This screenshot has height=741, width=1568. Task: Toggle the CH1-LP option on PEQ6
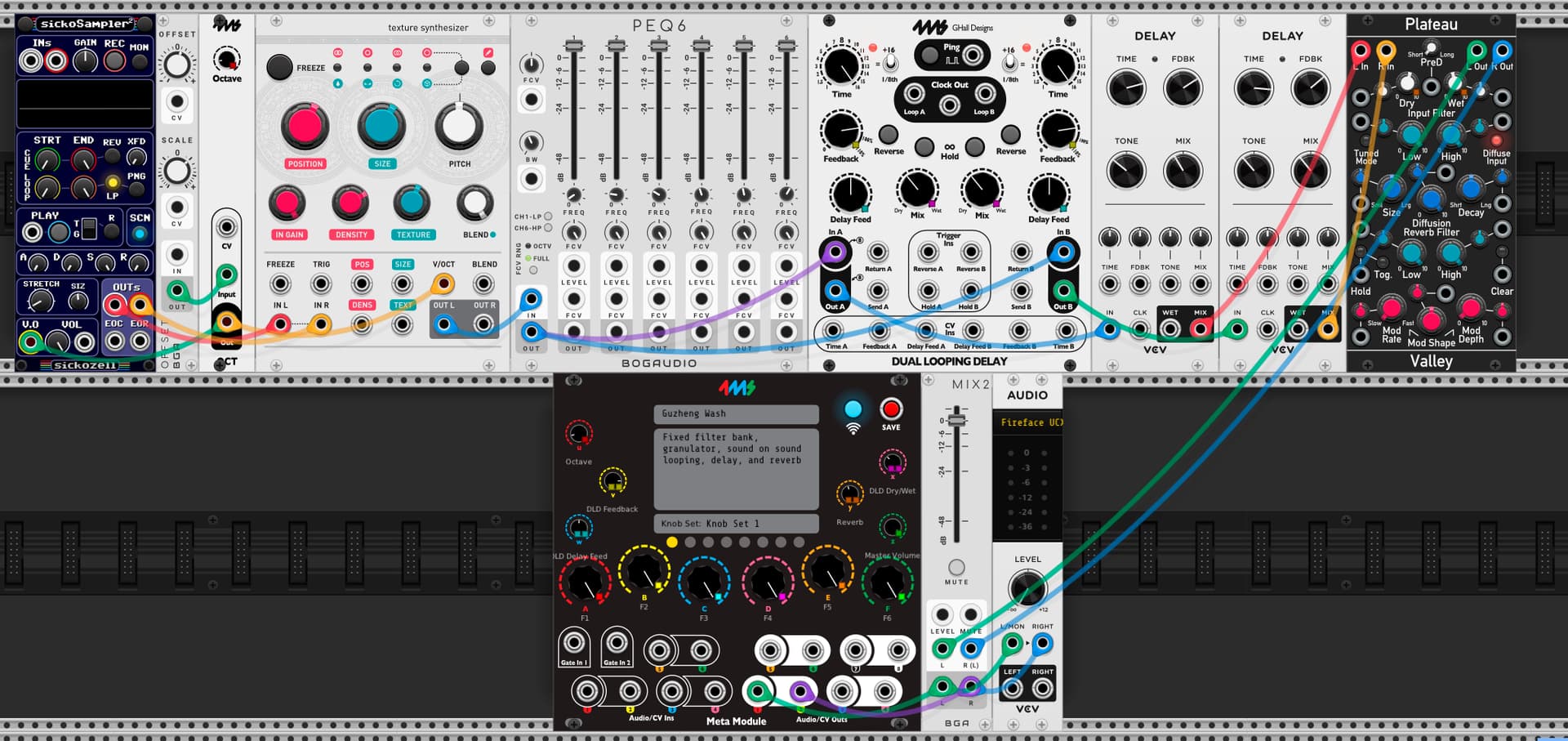coord(548,216)
